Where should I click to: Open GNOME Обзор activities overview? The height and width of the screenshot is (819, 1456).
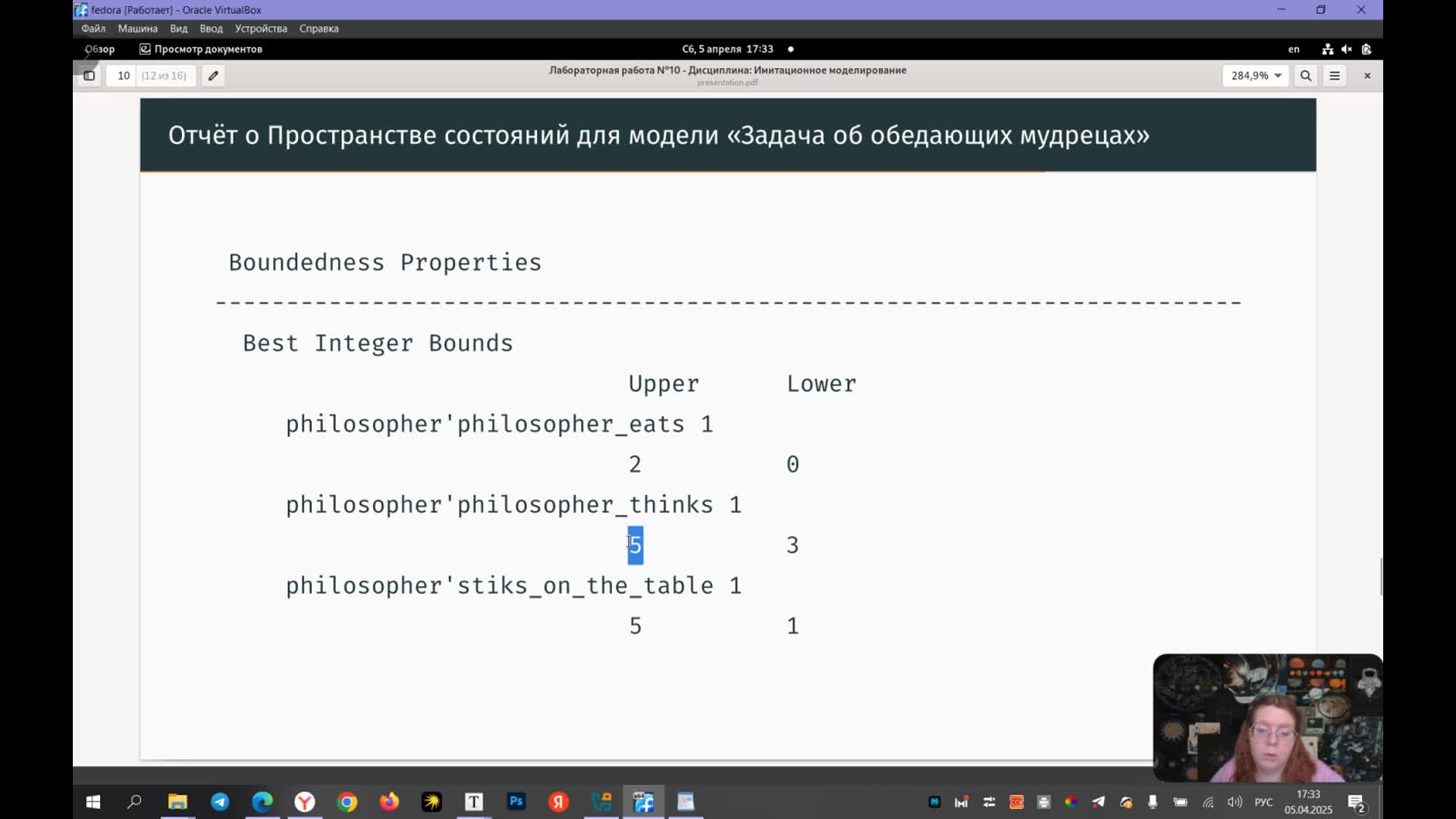(99, 49)
